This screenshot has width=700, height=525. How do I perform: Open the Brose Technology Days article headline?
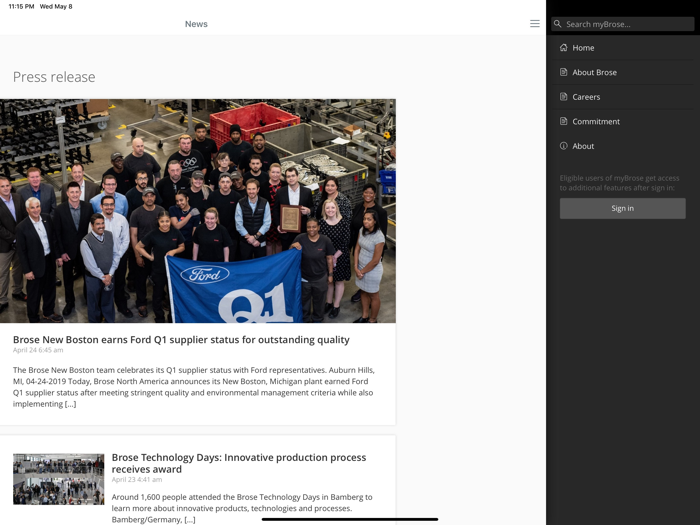tap(239, 463)
